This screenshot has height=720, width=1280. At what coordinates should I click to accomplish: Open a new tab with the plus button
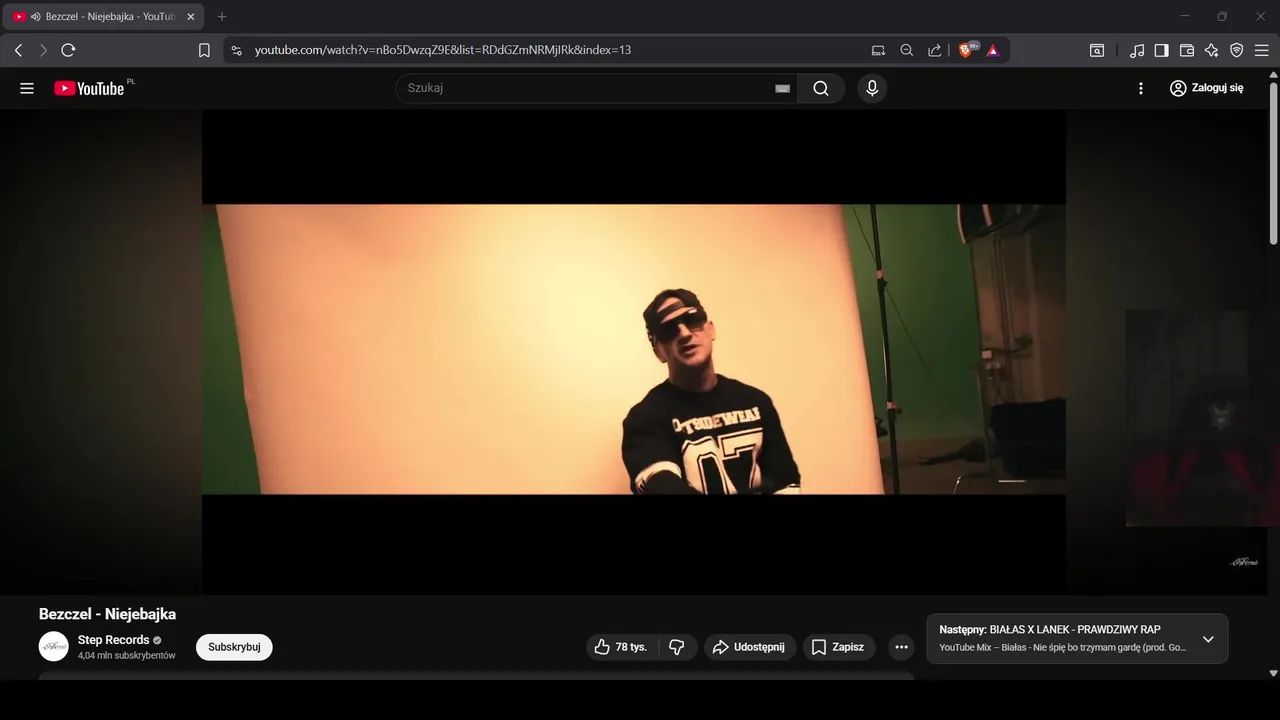(222, 17)
